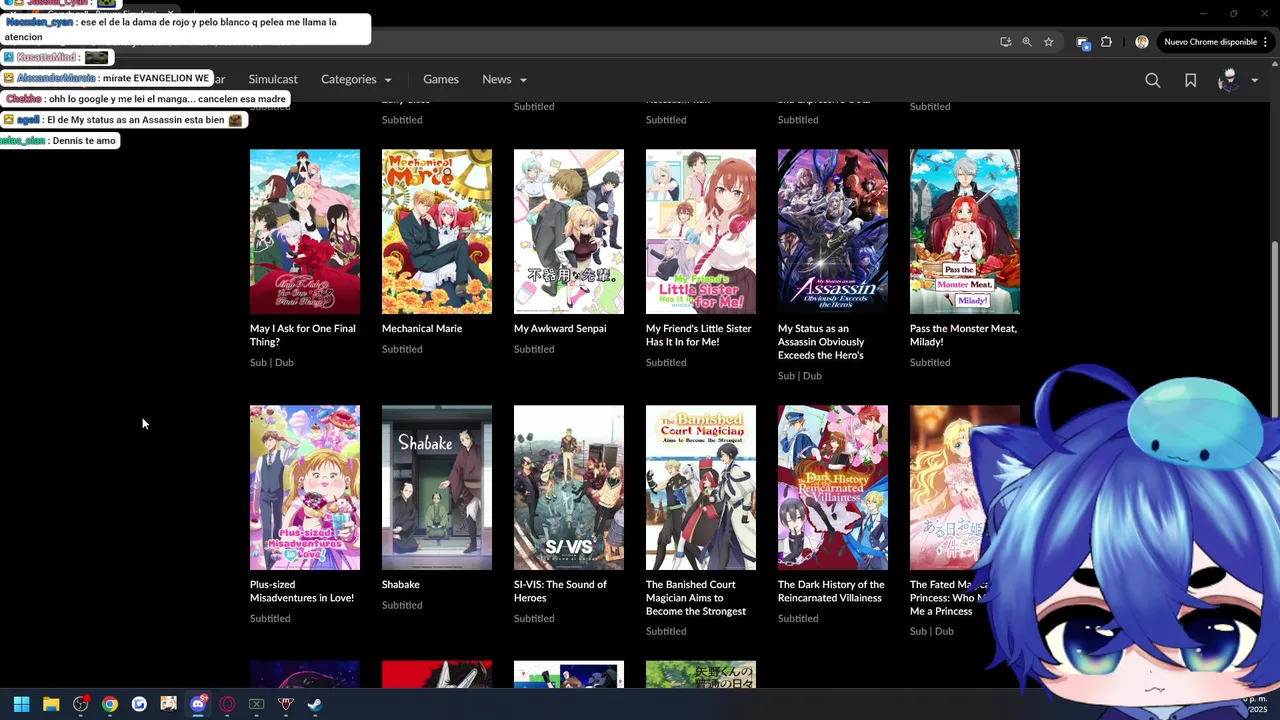Click chat message 'mirate EVANGELION WE'

[x=155, y=78]
